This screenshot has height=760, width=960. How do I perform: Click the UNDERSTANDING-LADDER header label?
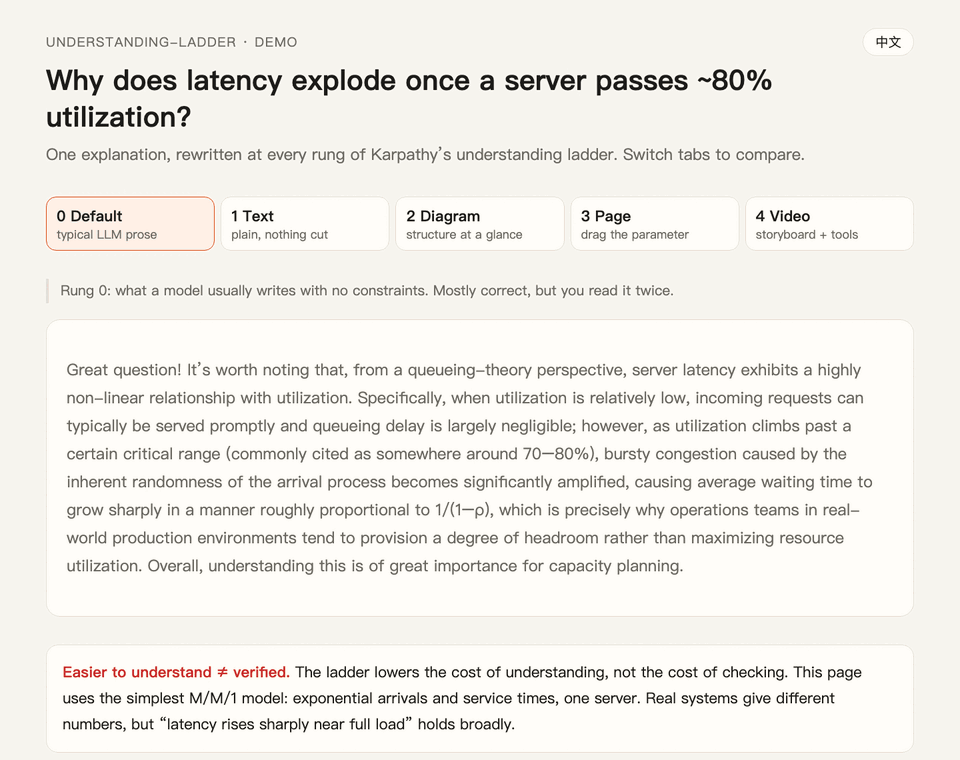tap(141, 42)
